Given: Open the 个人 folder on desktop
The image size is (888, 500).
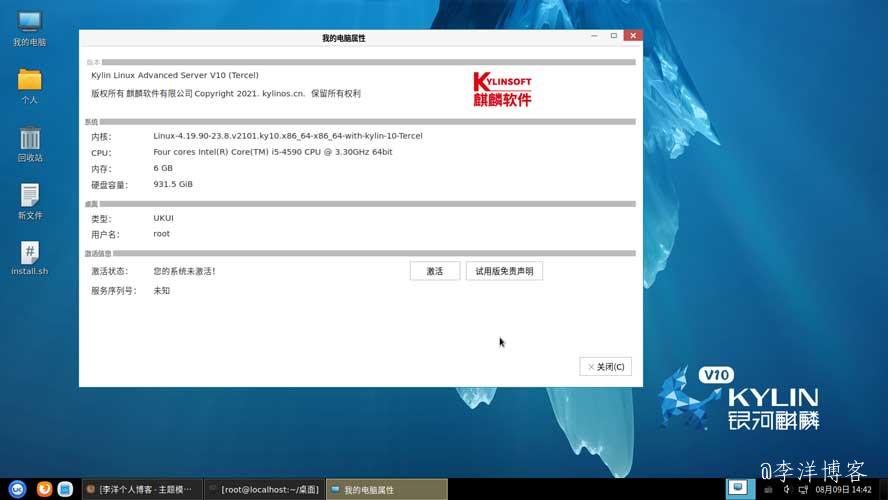Looking at the screenshot, I should [x=29, y=84].
